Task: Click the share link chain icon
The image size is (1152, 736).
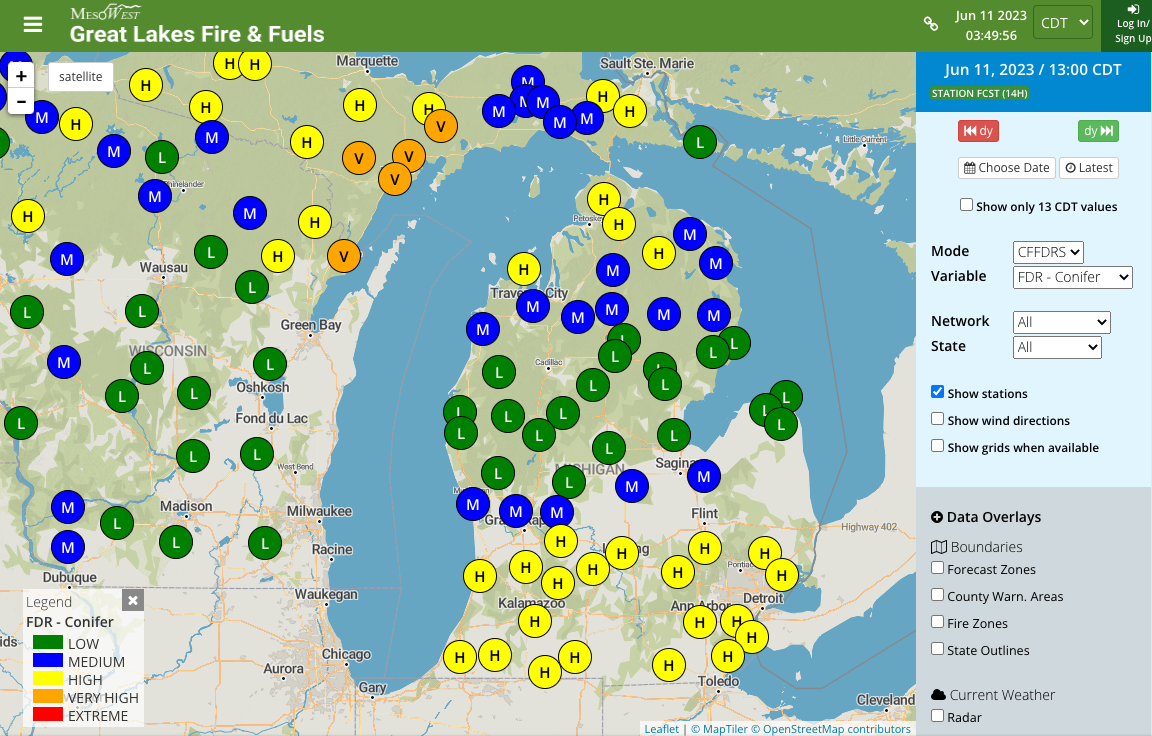Action: coord(931,24)
